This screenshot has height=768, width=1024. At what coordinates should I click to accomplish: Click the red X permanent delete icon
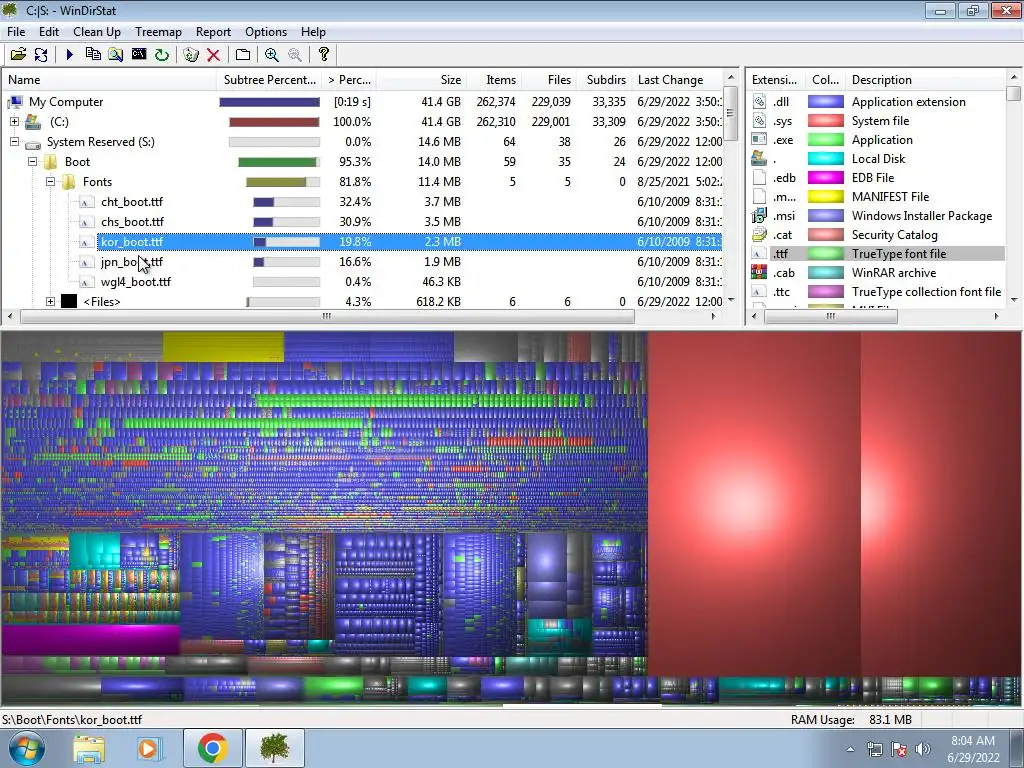point(213,55)
